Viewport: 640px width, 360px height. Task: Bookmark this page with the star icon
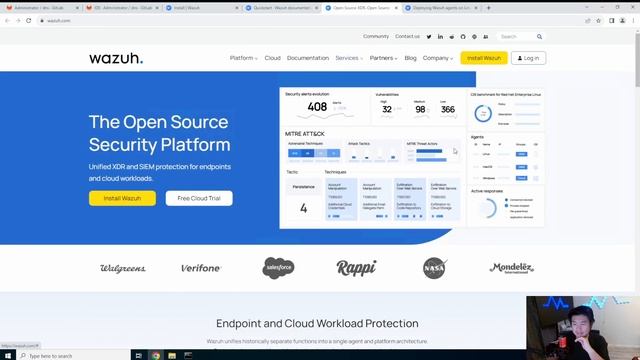click(x=598, y=20)
